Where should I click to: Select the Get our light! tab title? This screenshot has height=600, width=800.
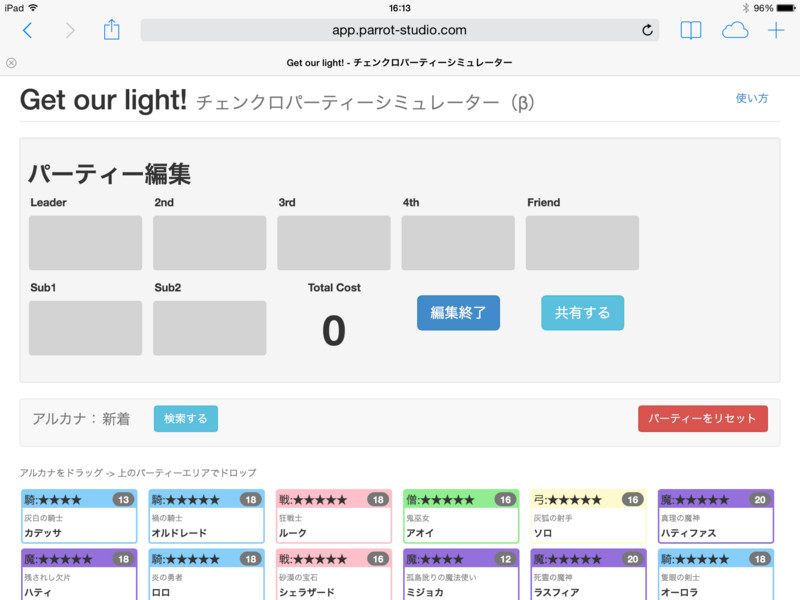tap(399, 63)
